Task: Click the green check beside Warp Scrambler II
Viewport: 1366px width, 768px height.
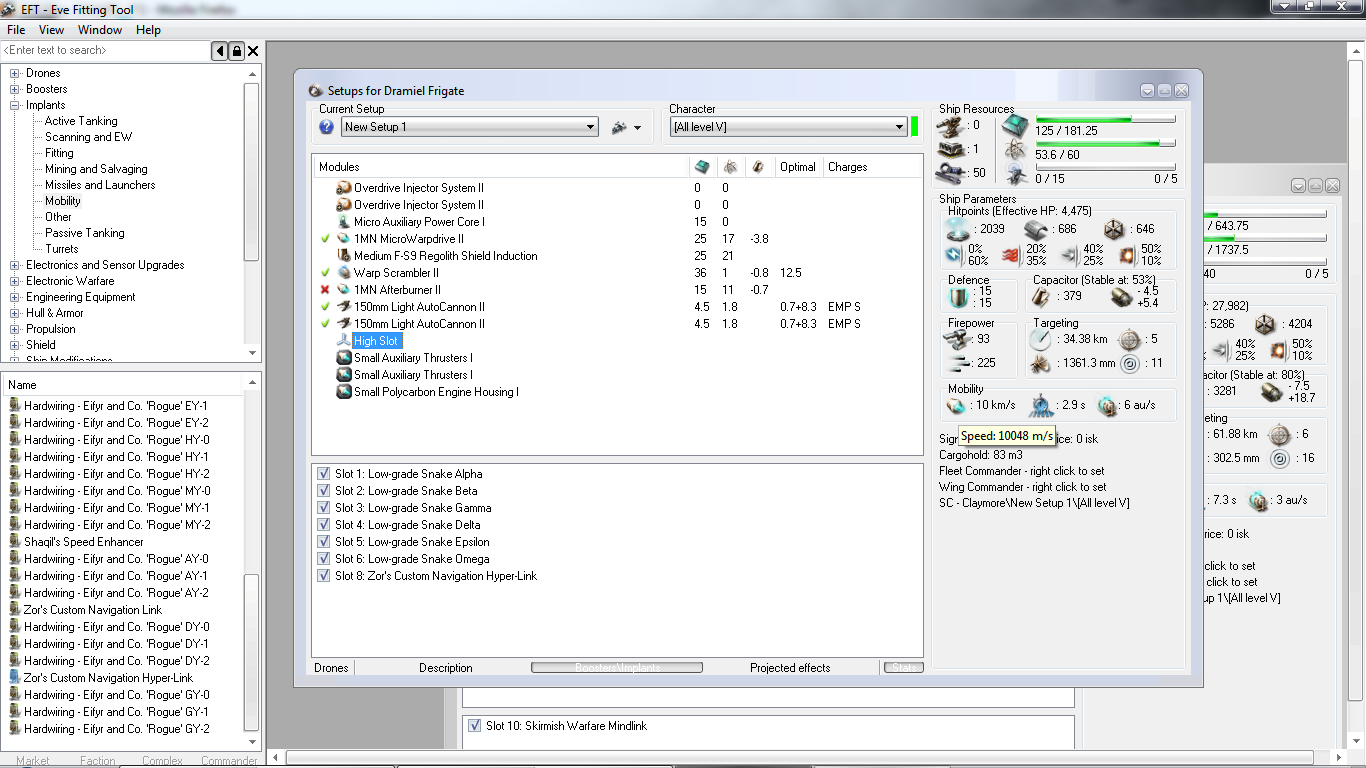Action: point(325,273)
